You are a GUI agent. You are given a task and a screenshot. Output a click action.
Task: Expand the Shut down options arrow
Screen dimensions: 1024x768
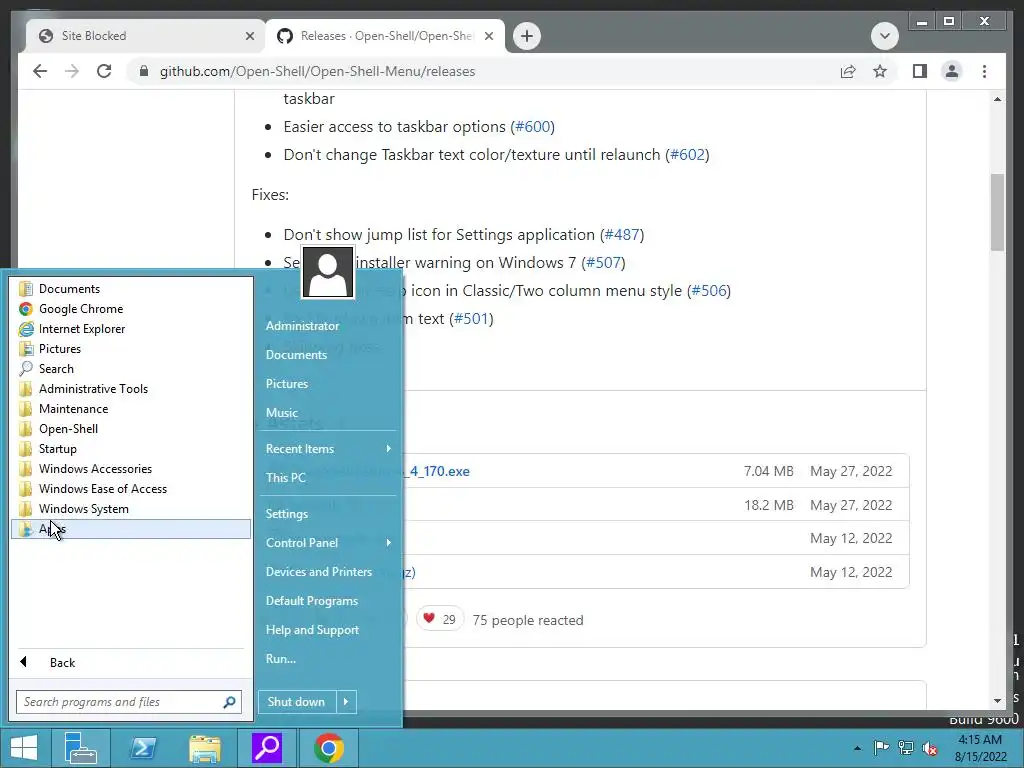346,702
